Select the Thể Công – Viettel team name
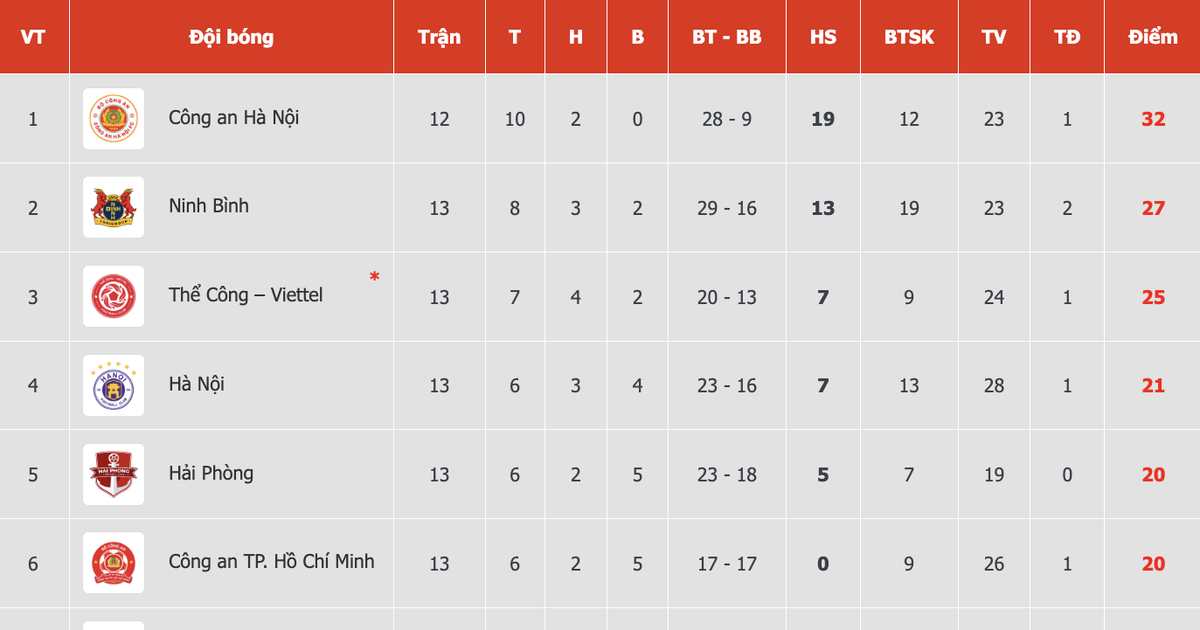Screen dimensions: 1200x630 point(246,295)
